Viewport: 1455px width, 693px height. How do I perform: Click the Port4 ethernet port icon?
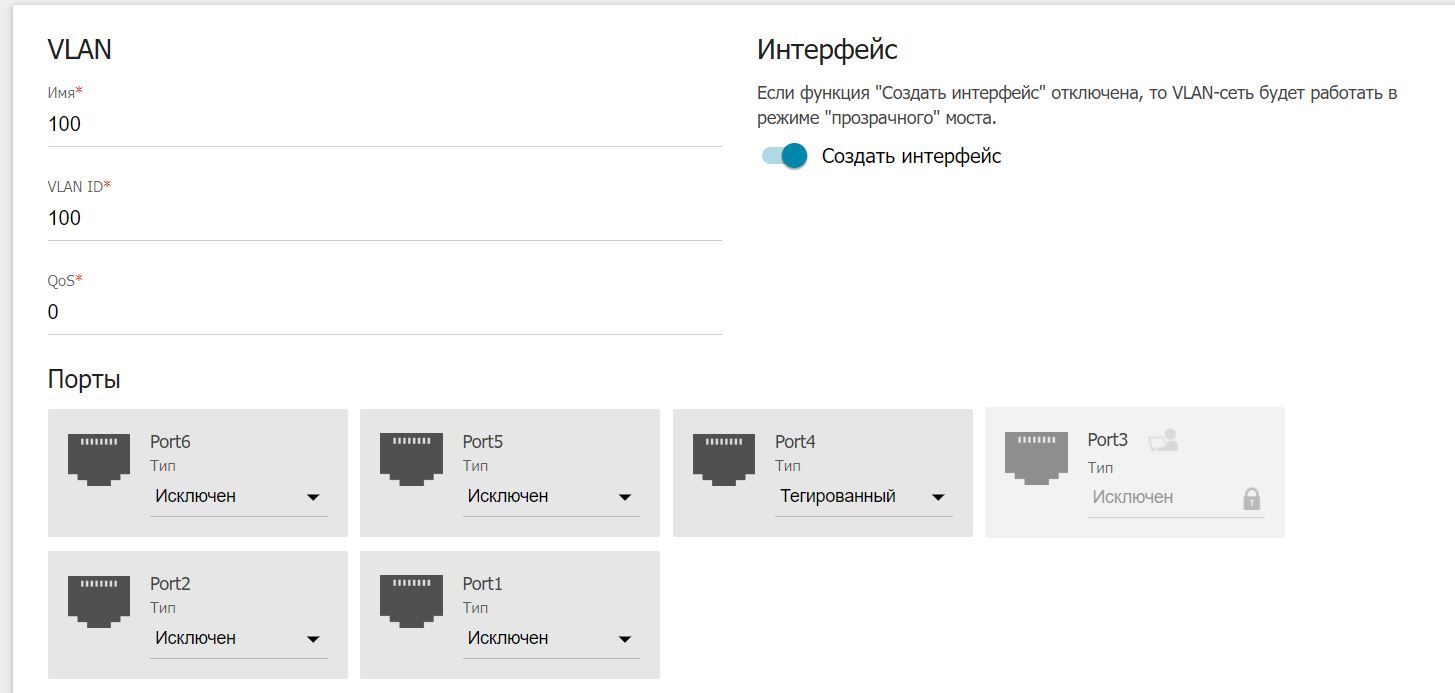coord(724,459)
